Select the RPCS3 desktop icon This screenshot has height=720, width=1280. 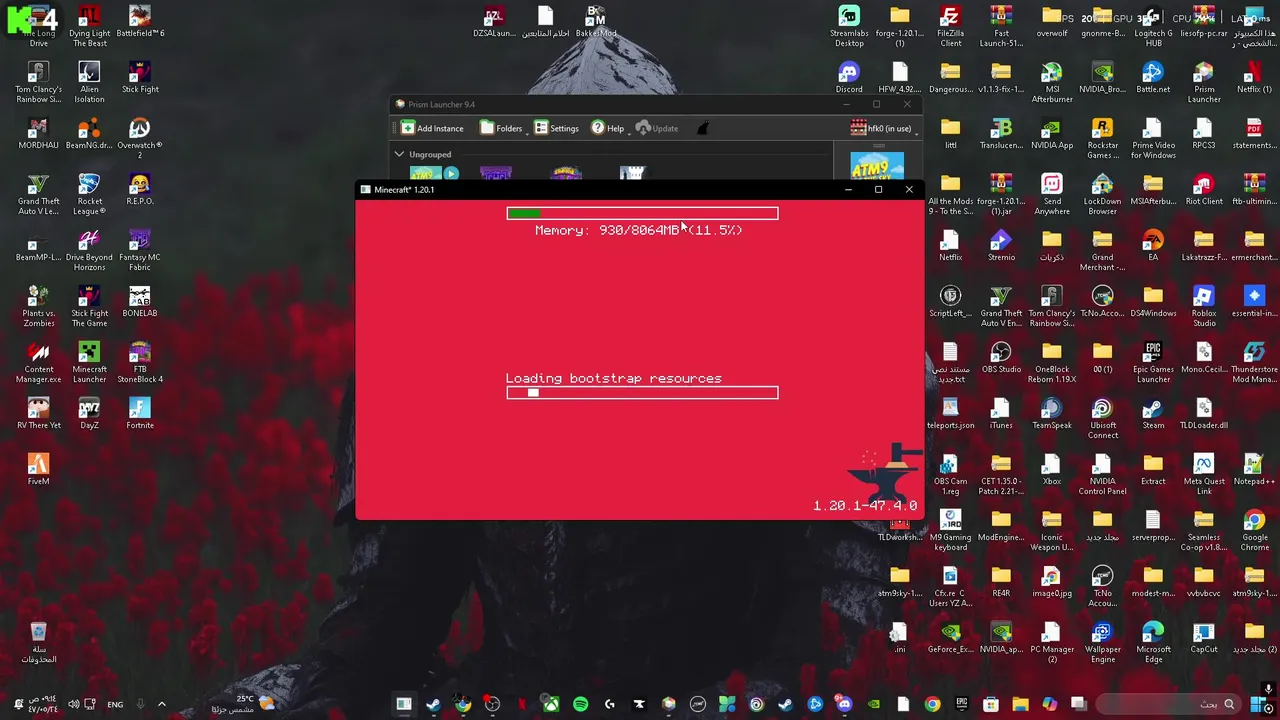tap(1204, 134)
